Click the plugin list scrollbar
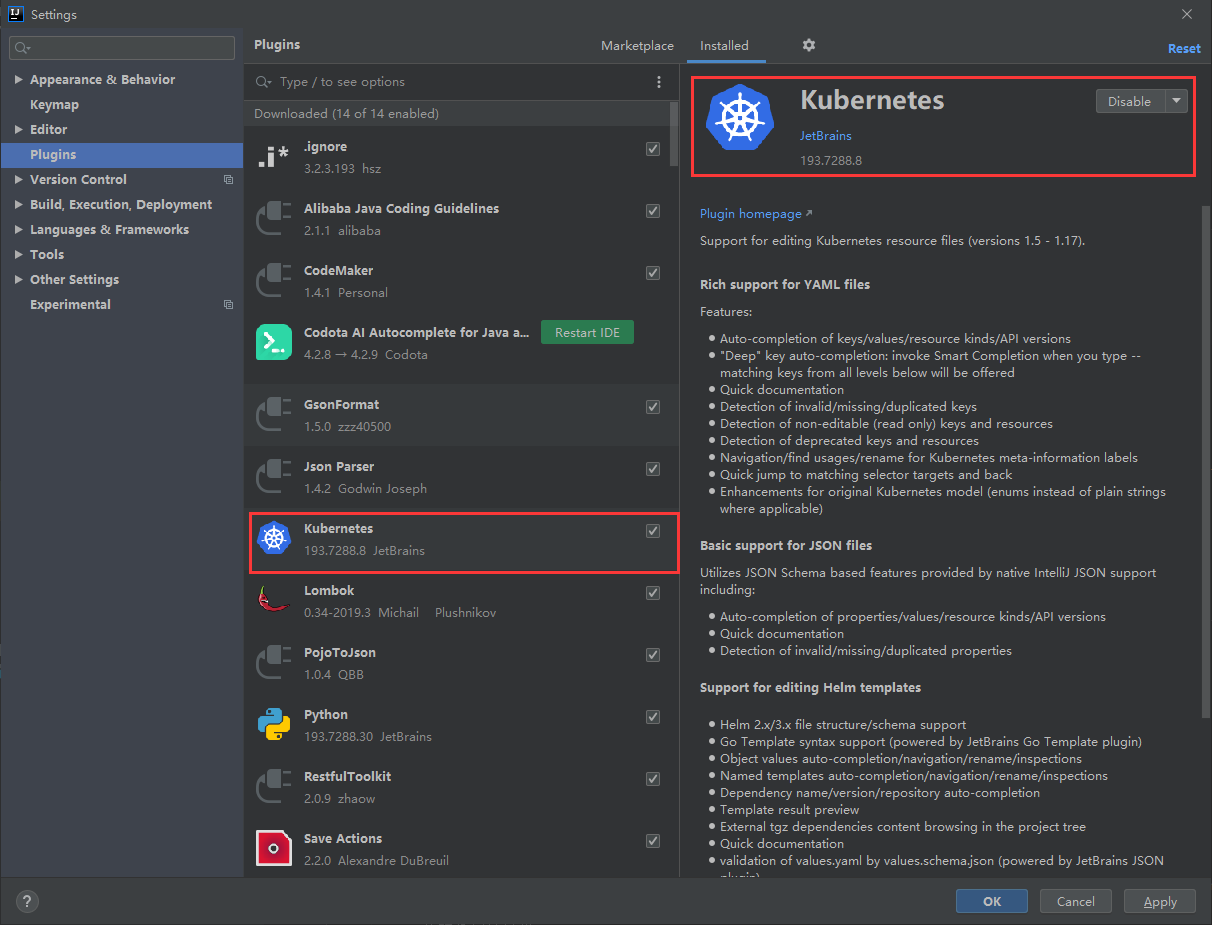Screen dimensions: 1212x925 [x=674, y=135]
